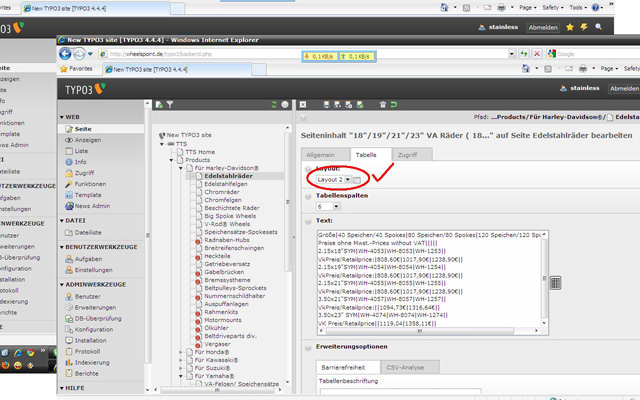Select Big Spoke Wheels page in tree

[x=230, y=216]
